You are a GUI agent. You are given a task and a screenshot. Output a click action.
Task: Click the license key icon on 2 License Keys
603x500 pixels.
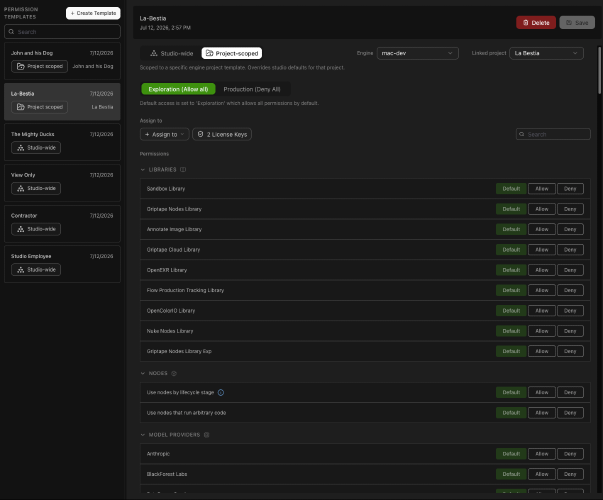click(x=200, y=134)
